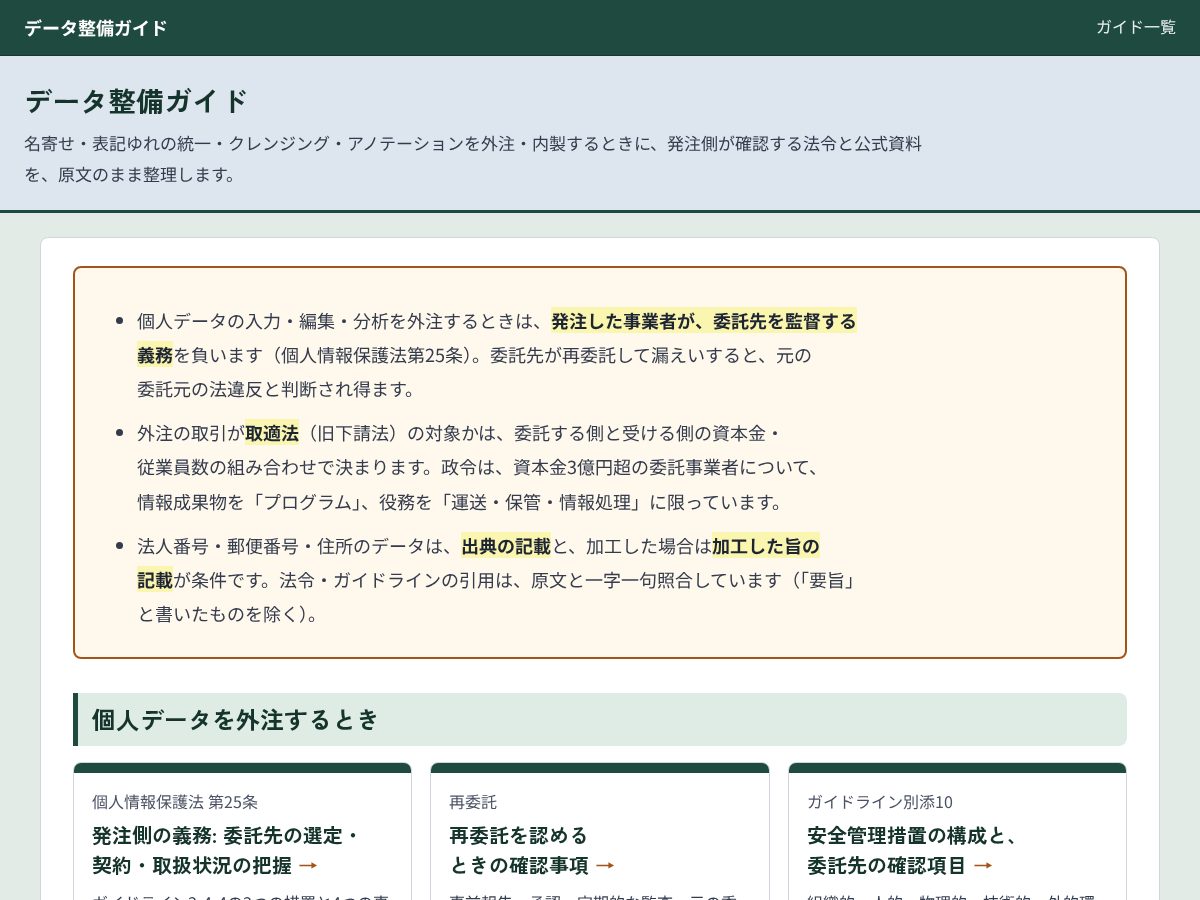This screenshot has height=900, width=1200.
Task: Click the bullet text about 法人番号・郵便番号・住所のデータ
Action: (495, 580)
